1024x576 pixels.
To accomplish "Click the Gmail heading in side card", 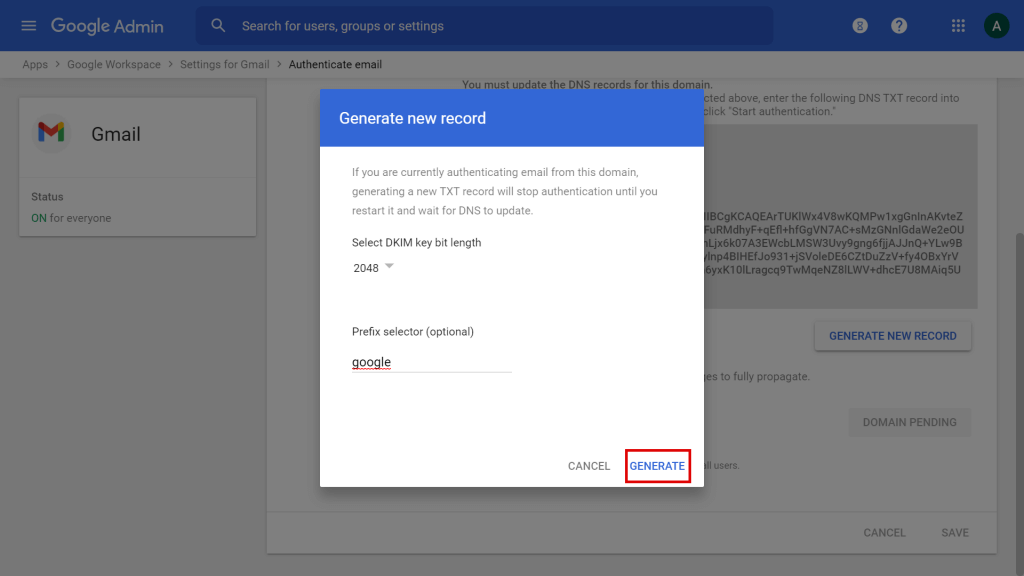I will 116,134.
